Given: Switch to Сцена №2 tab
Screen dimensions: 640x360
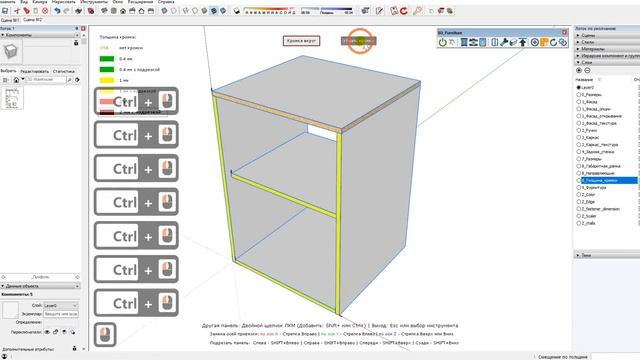Looking at the screenshot, I should point(32,20).
